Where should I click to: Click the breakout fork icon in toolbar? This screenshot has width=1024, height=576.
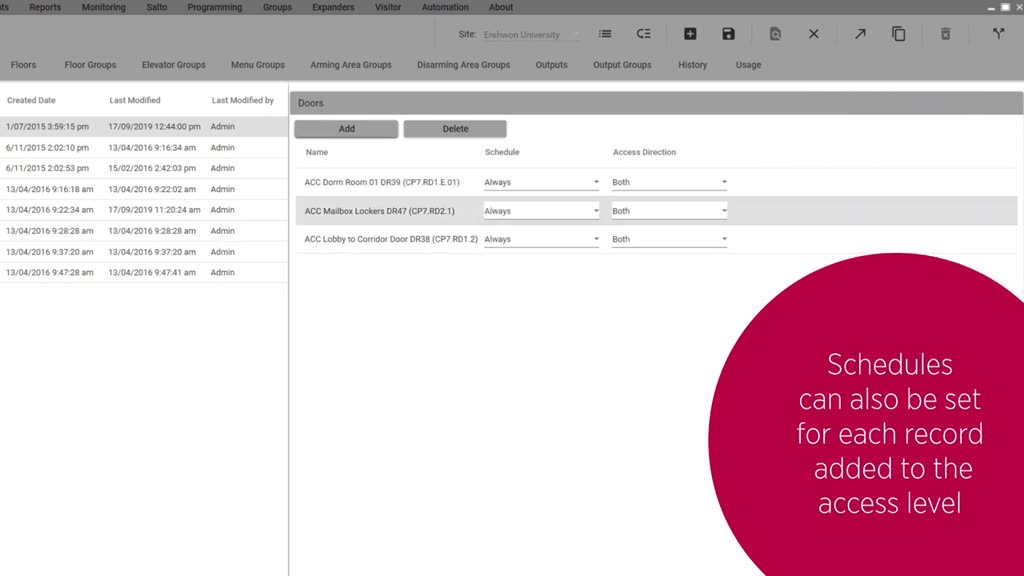[998, 34]
